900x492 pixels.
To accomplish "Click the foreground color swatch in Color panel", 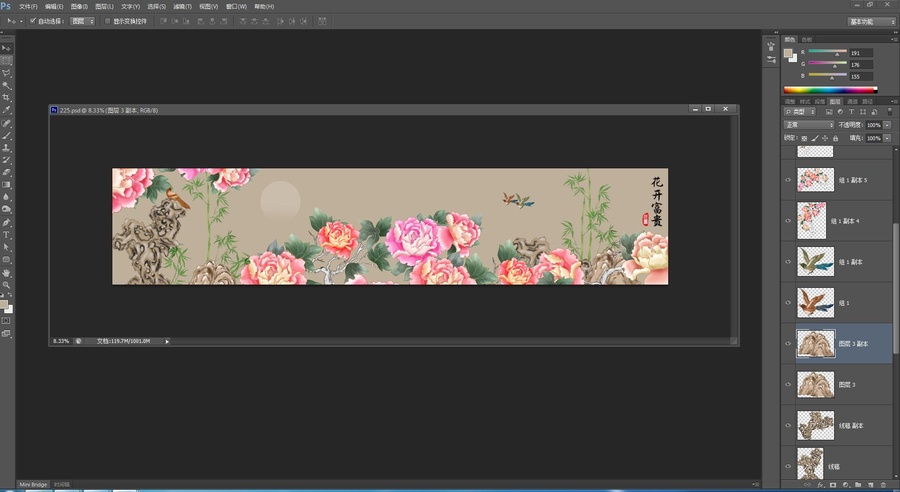I will (788, 53).
